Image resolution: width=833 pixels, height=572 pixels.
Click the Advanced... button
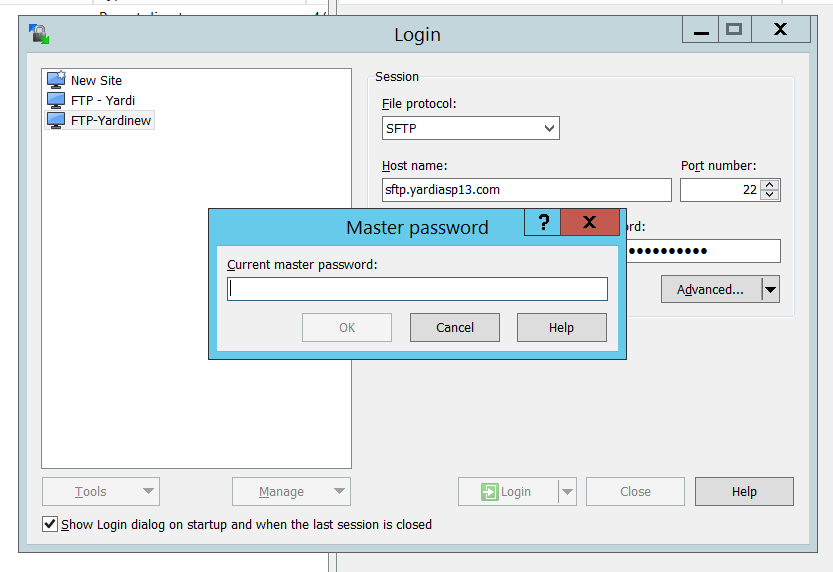tap(710, 289)
